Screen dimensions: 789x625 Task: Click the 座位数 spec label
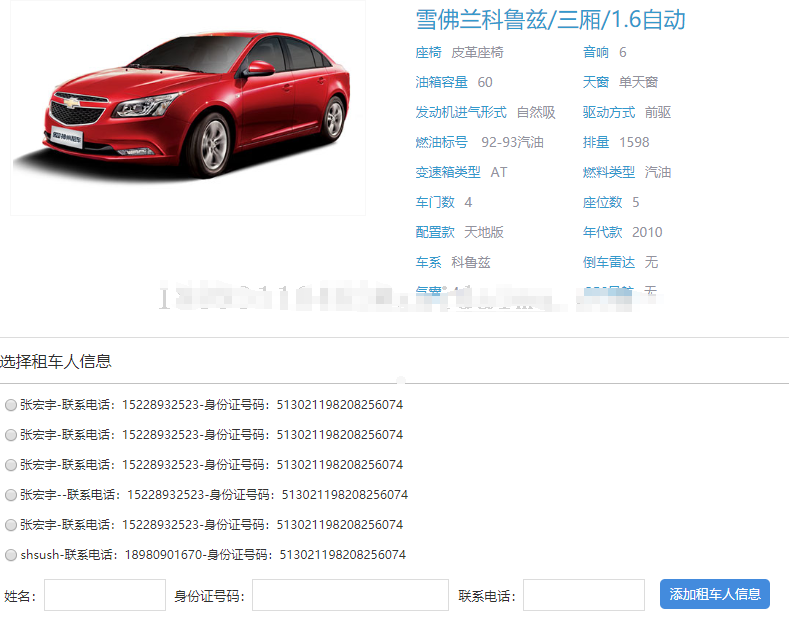click(602, 202)
